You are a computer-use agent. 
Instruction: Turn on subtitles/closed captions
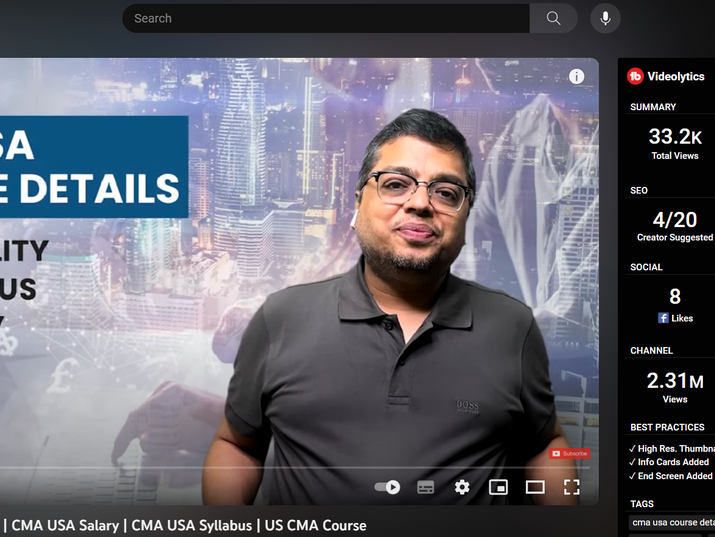425,487
